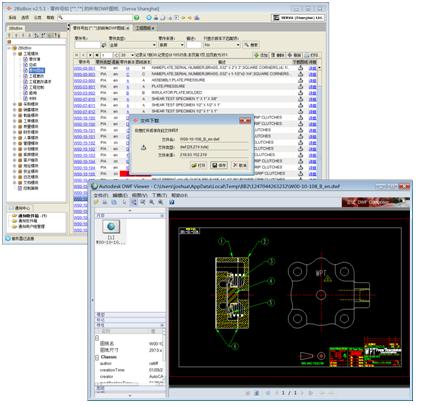Select the highlighted pan tool in DWF Viewer toolbar
Screen dimensions: 422x406
(133, 202)
